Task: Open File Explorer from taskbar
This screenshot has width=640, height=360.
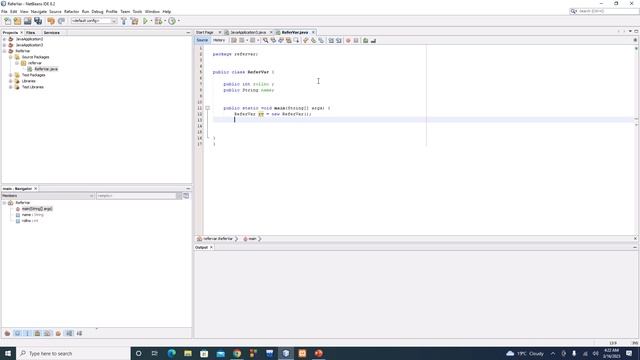Action: click(x=188, y=353)
